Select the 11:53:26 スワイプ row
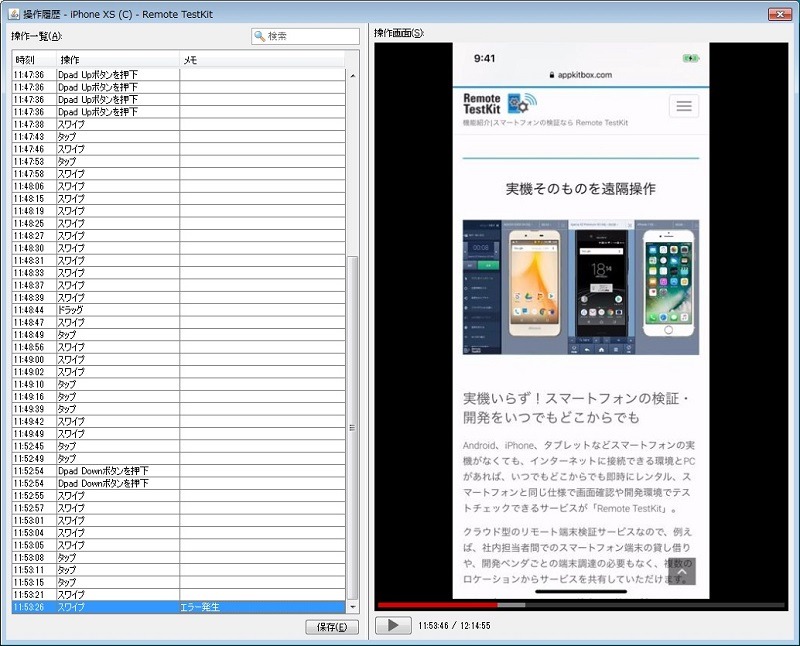Viewport: 800px width, 646px height. pos(179,607)
